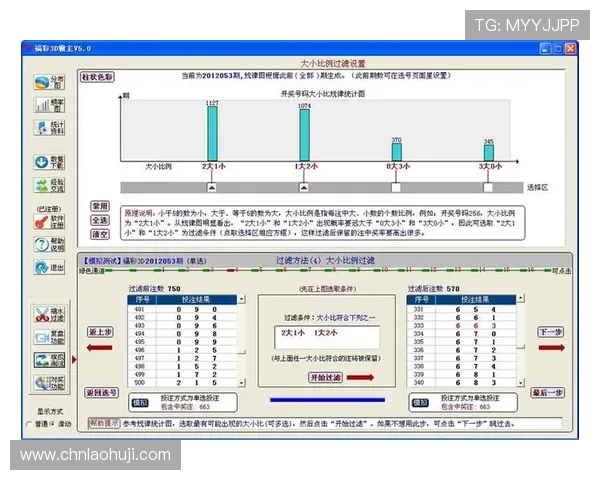Open the 频率图 frequency chart icon
This screenshot has width=600, height=480.
[49, 104]
